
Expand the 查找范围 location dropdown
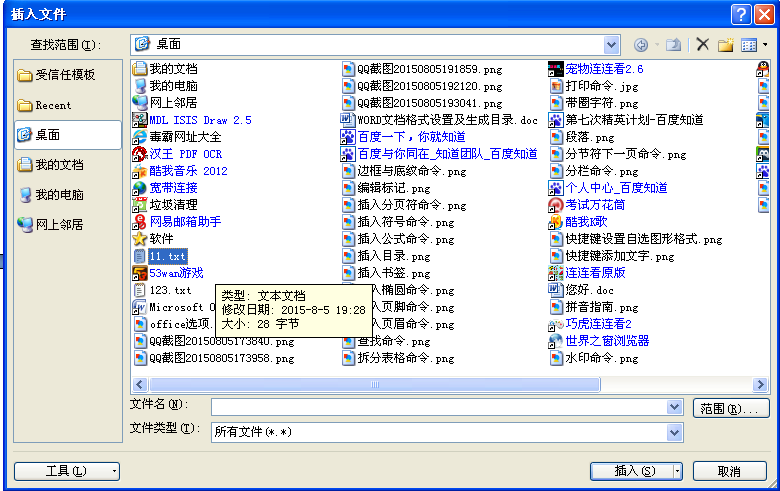pos(611,45)
